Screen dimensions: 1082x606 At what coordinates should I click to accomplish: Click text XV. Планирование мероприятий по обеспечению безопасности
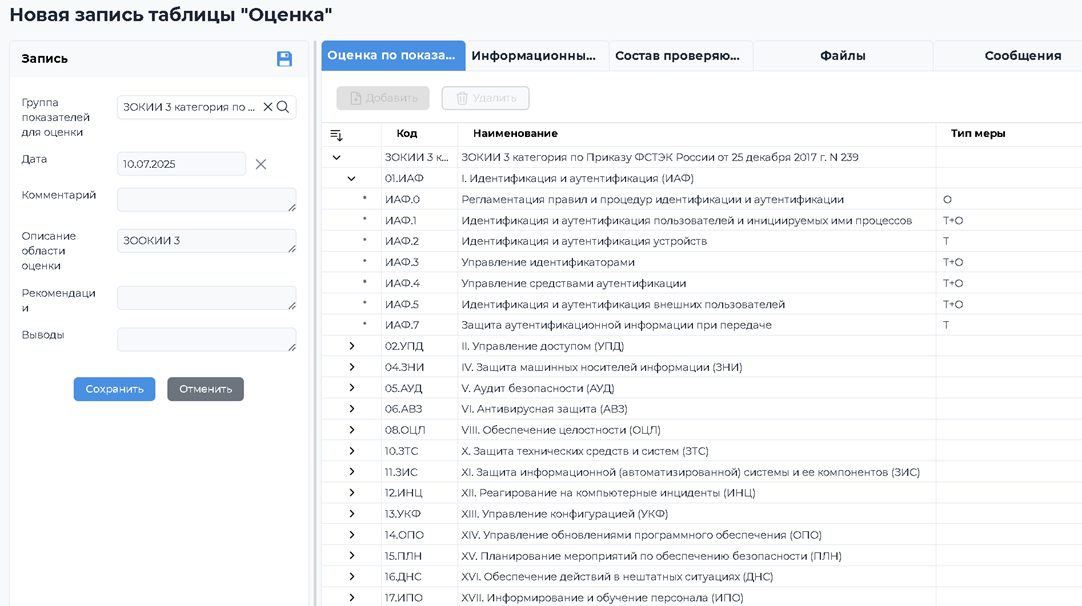pos(651,556)
